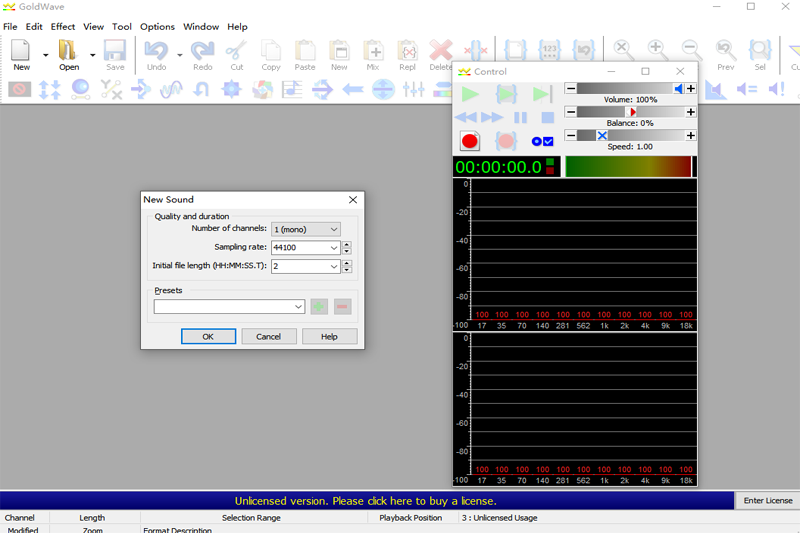800x533 pixels.
Task: Click the equalizer sliders effect icon
Action: (413, 89)
